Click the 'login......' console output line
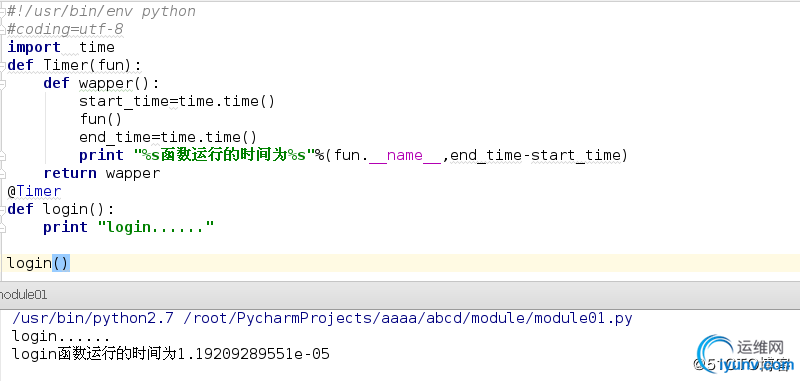The height and width of the screenshot is (381, 800). tap(61, 336)
